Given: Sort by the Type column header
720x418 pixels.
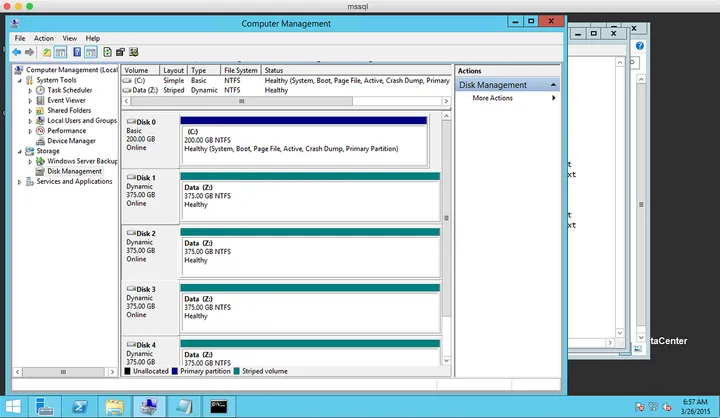Looking at the screenshot, I should coord(204,70).
